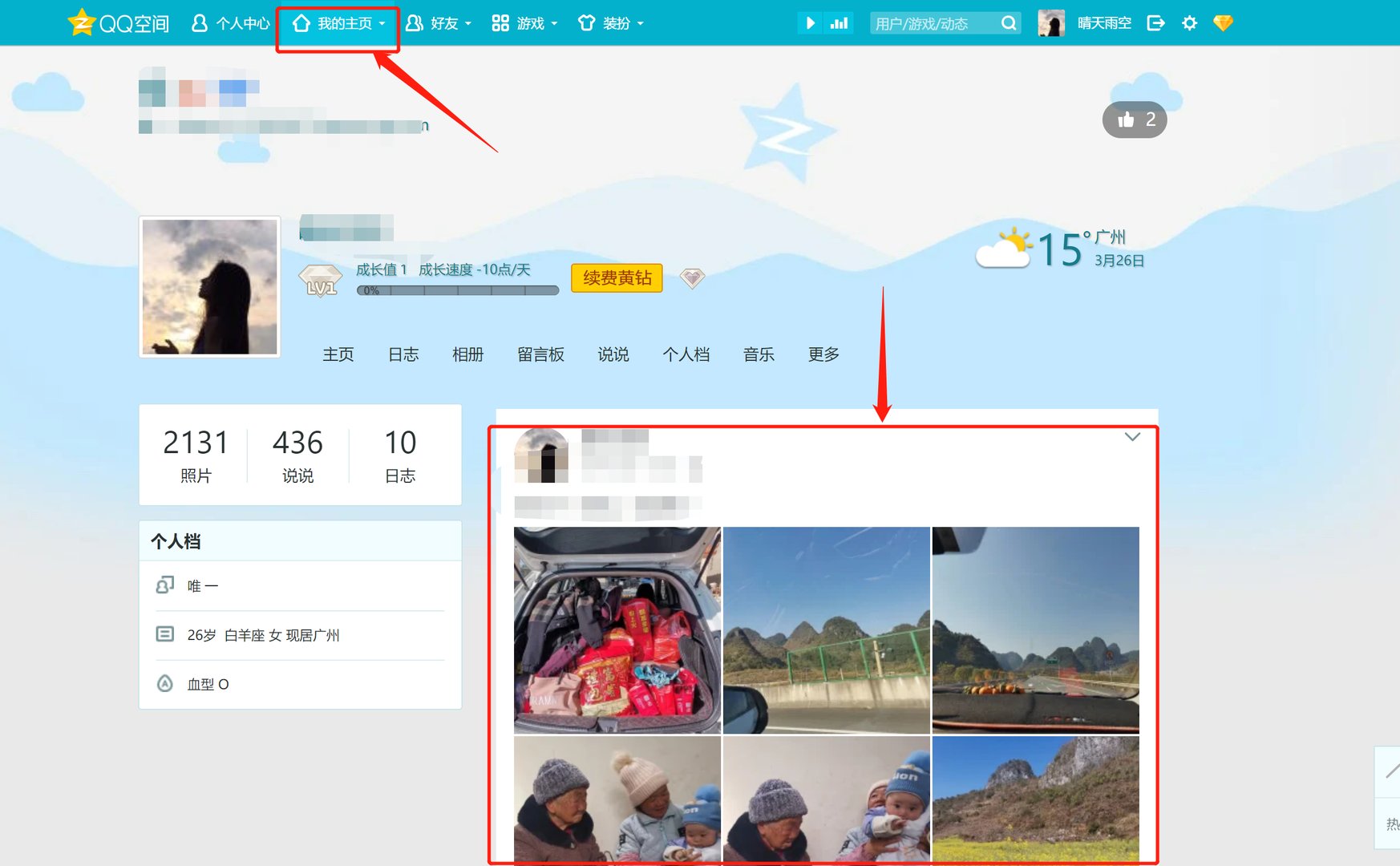Open the dashboard highway view photo
The image size is (1400, 866).
pos(1036,630)
